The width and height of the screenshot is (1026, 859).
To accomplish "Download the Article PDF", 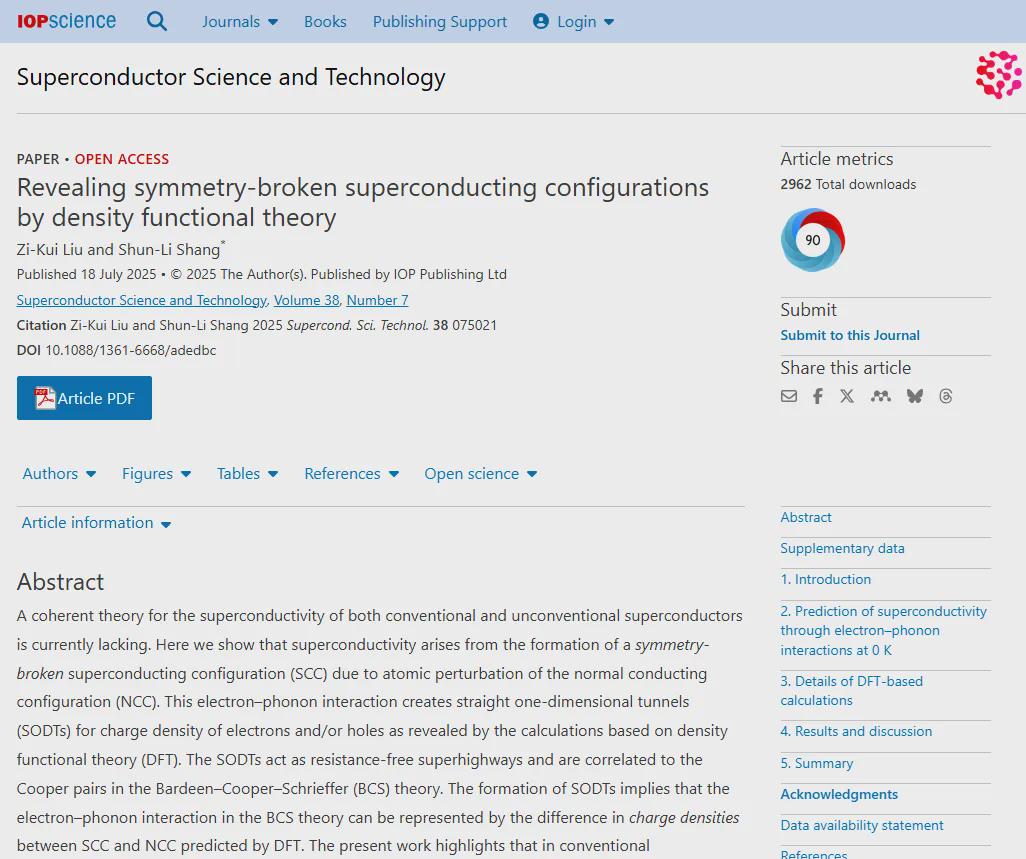I will pyautogui.click(x=84, y=398).
